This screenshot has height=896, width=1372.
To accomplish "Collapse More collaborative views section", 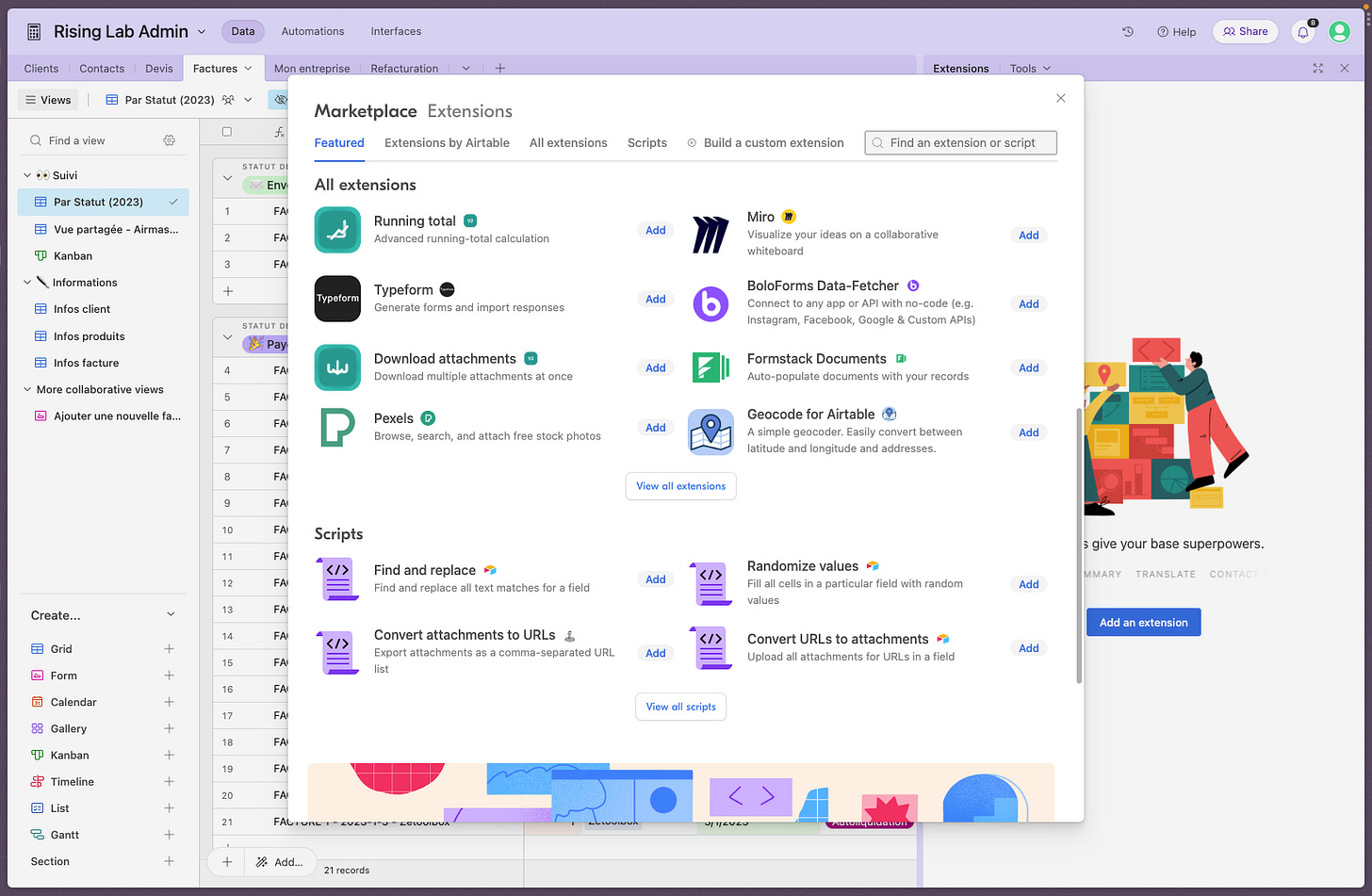I will click(x=27, y=389).
